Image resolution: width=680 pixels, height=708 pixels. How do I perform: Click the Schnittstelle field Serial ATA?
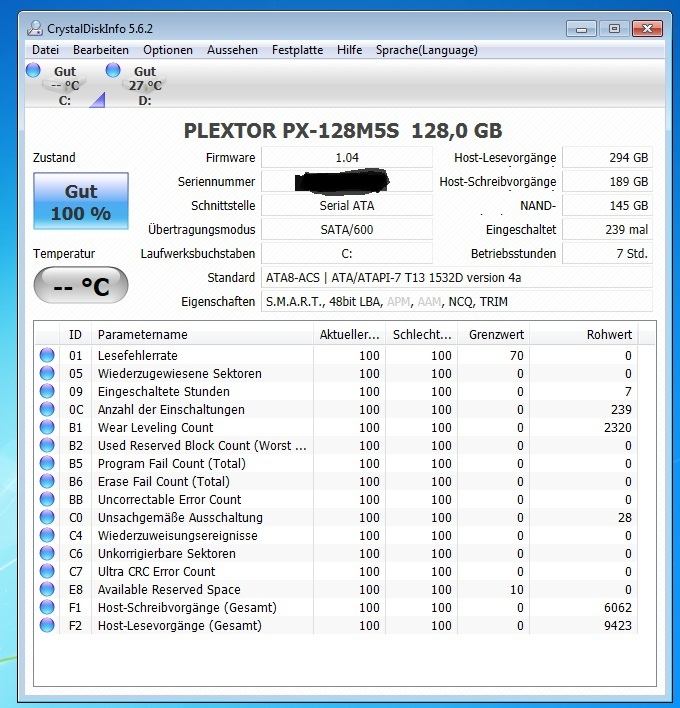coord(347,205)
